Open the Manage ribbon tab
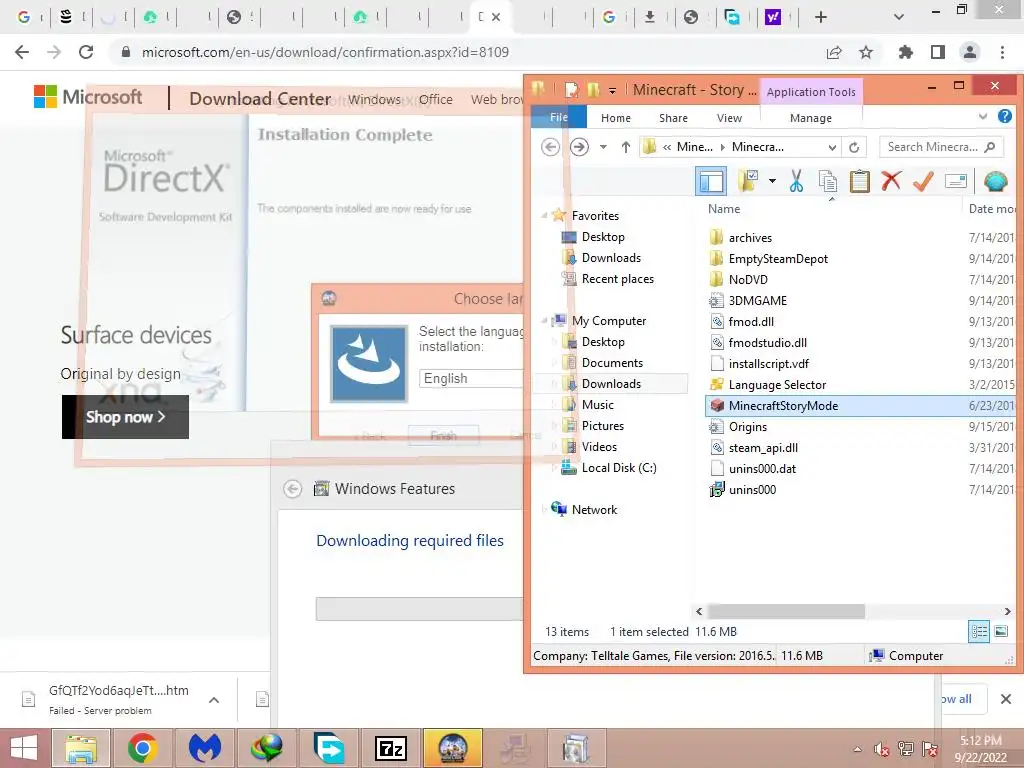The image size is (1024, 768). click(x=810, y=118)
